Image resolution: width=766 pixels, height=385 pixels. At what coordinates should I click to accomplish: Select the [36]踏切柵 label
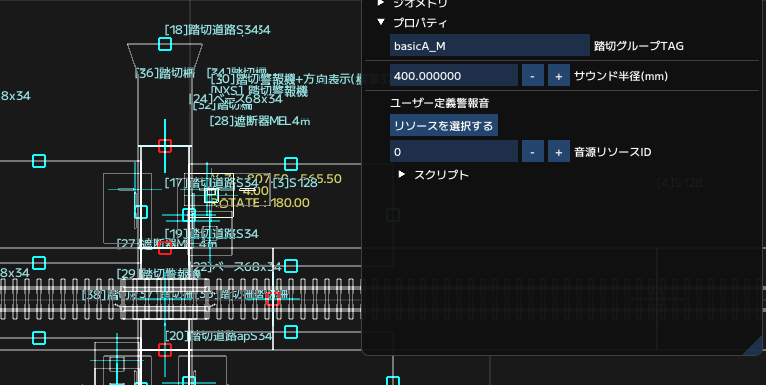[165, 73]
